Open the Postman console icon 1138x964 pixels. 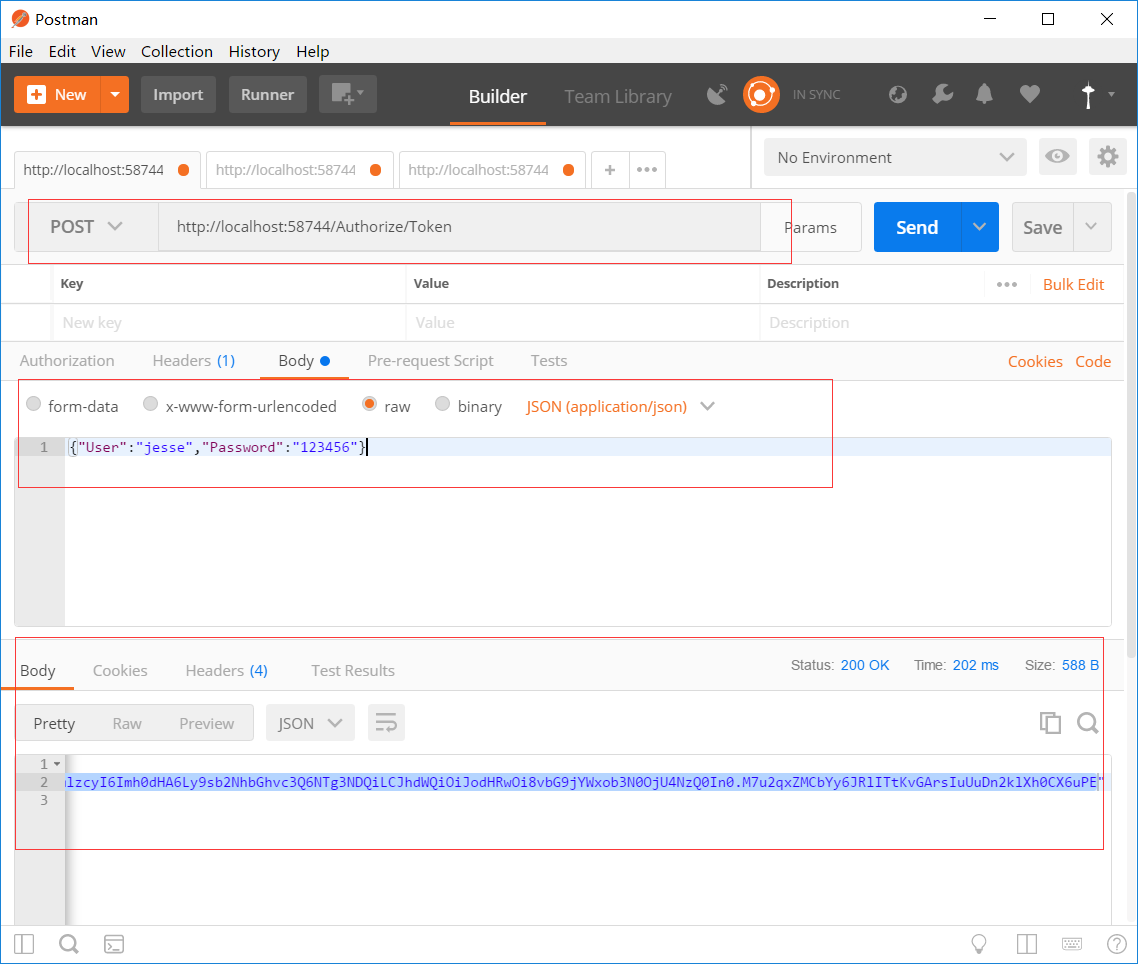click(114, 944)
